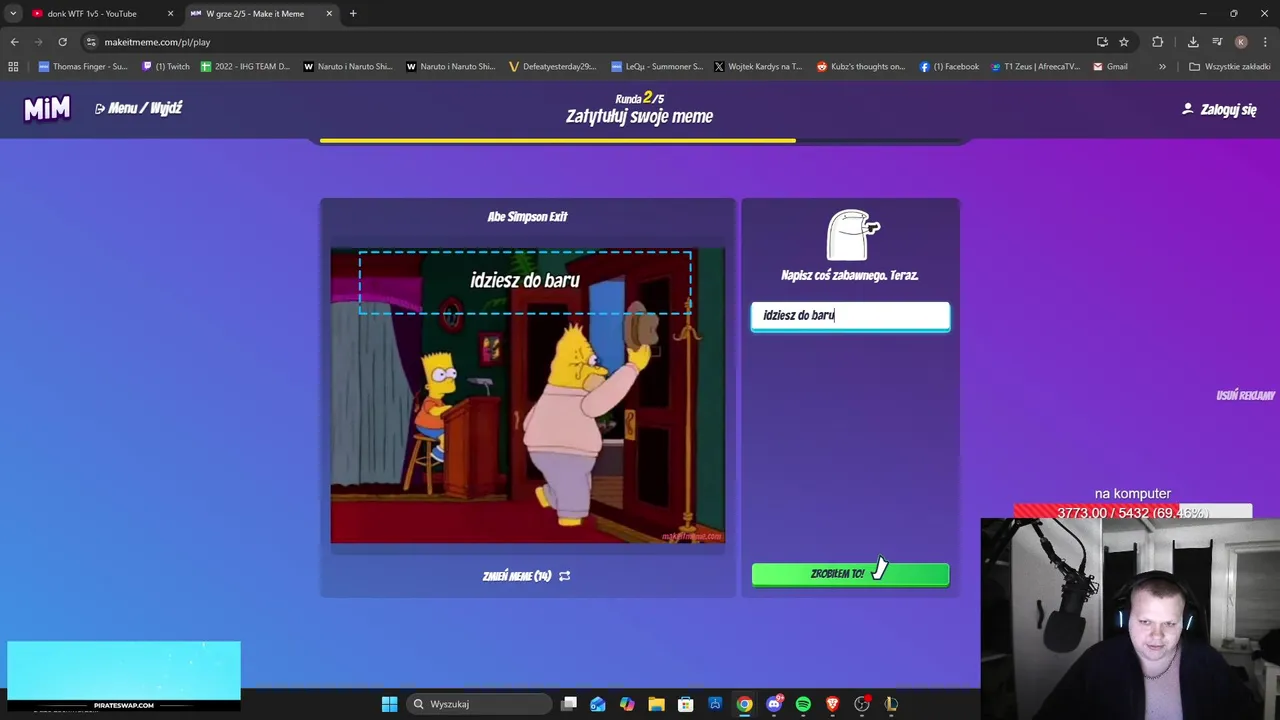The width and height of the screenshot is (1280, 720).
Task: Open Chrome profile avatar K
Action: pos(1241,42)
